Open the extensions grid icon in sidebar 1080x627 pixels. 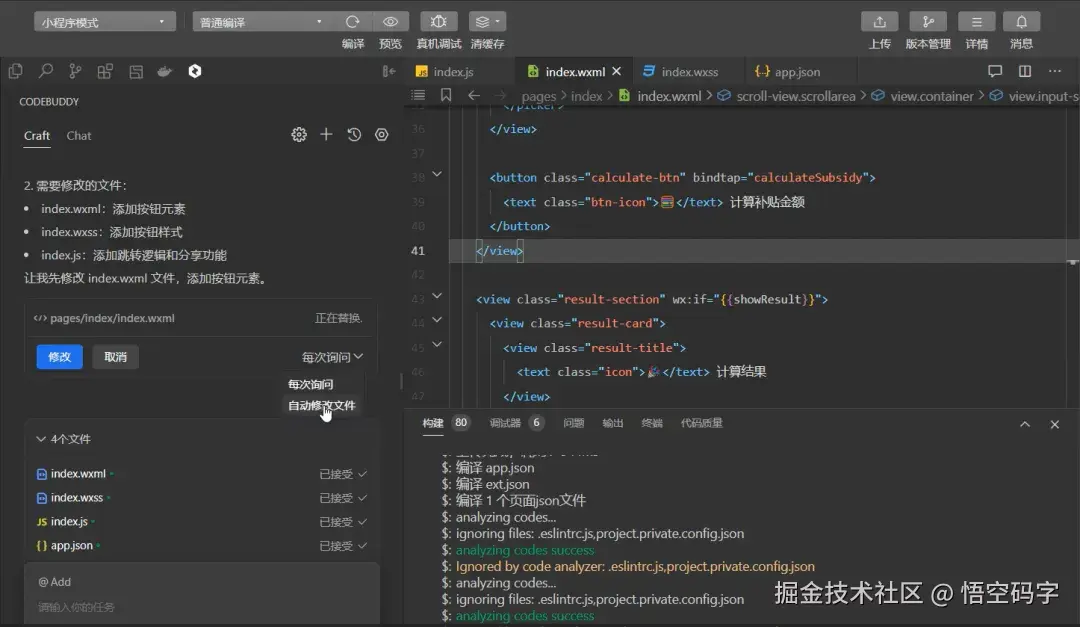pos(105,71)
